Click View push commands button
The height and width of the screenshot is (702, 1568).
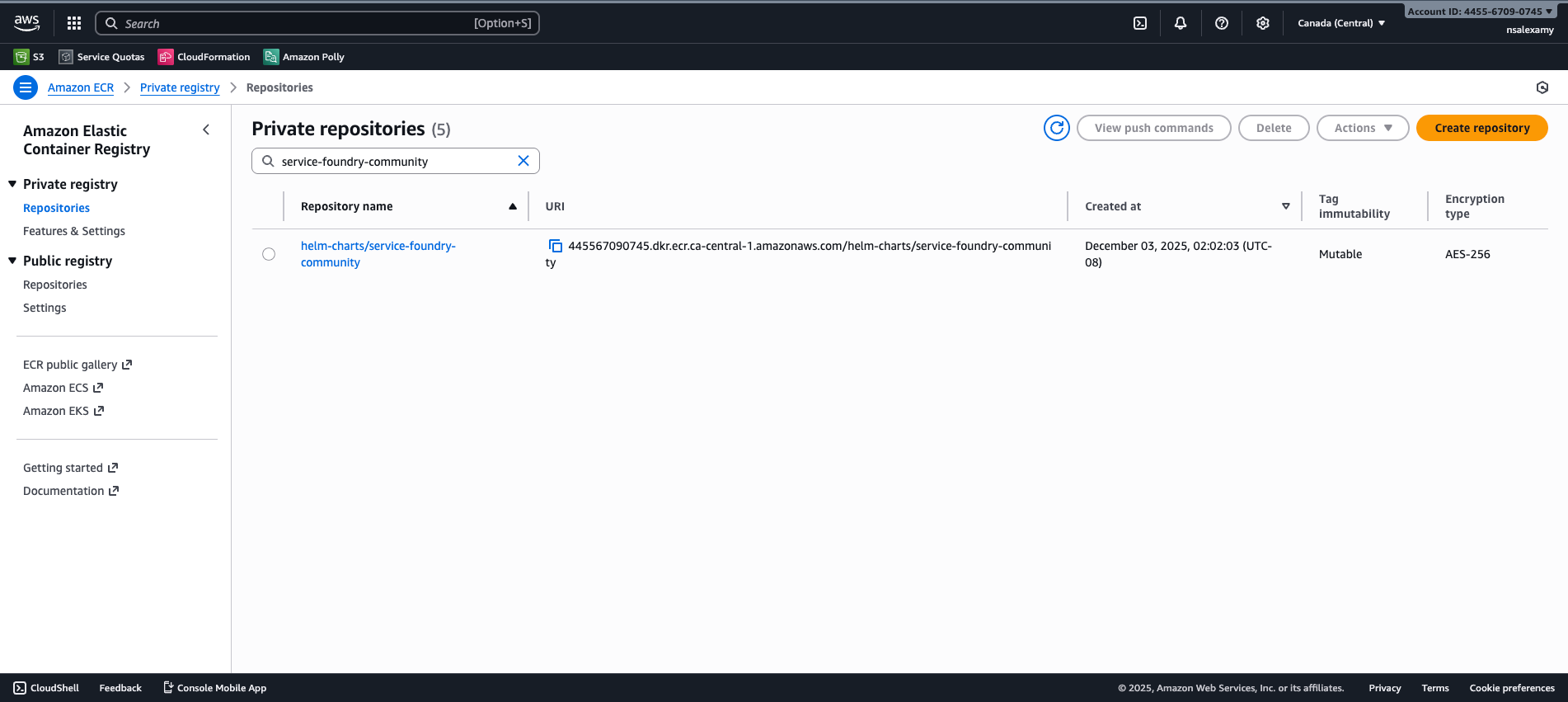[x=1154, y=128]
